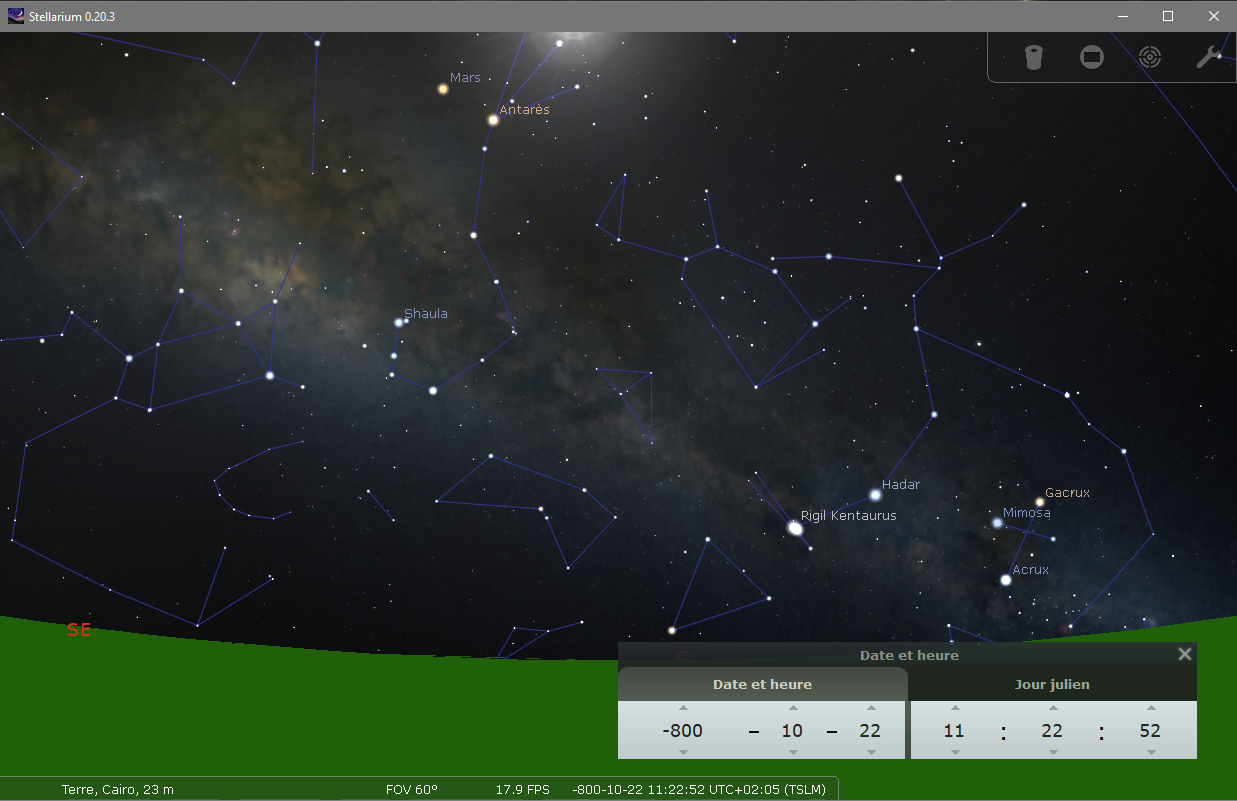
Task: Click the month field 10
Action: click(792, 731)
